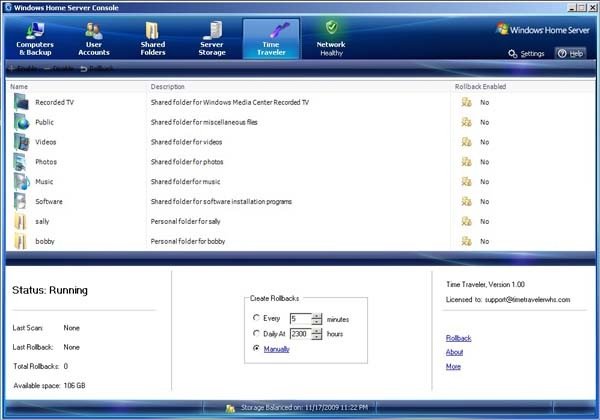Viewport: 600px width, 420px height.
Task: Click the Windows Home Server logo
Action: tap(543, 30)
